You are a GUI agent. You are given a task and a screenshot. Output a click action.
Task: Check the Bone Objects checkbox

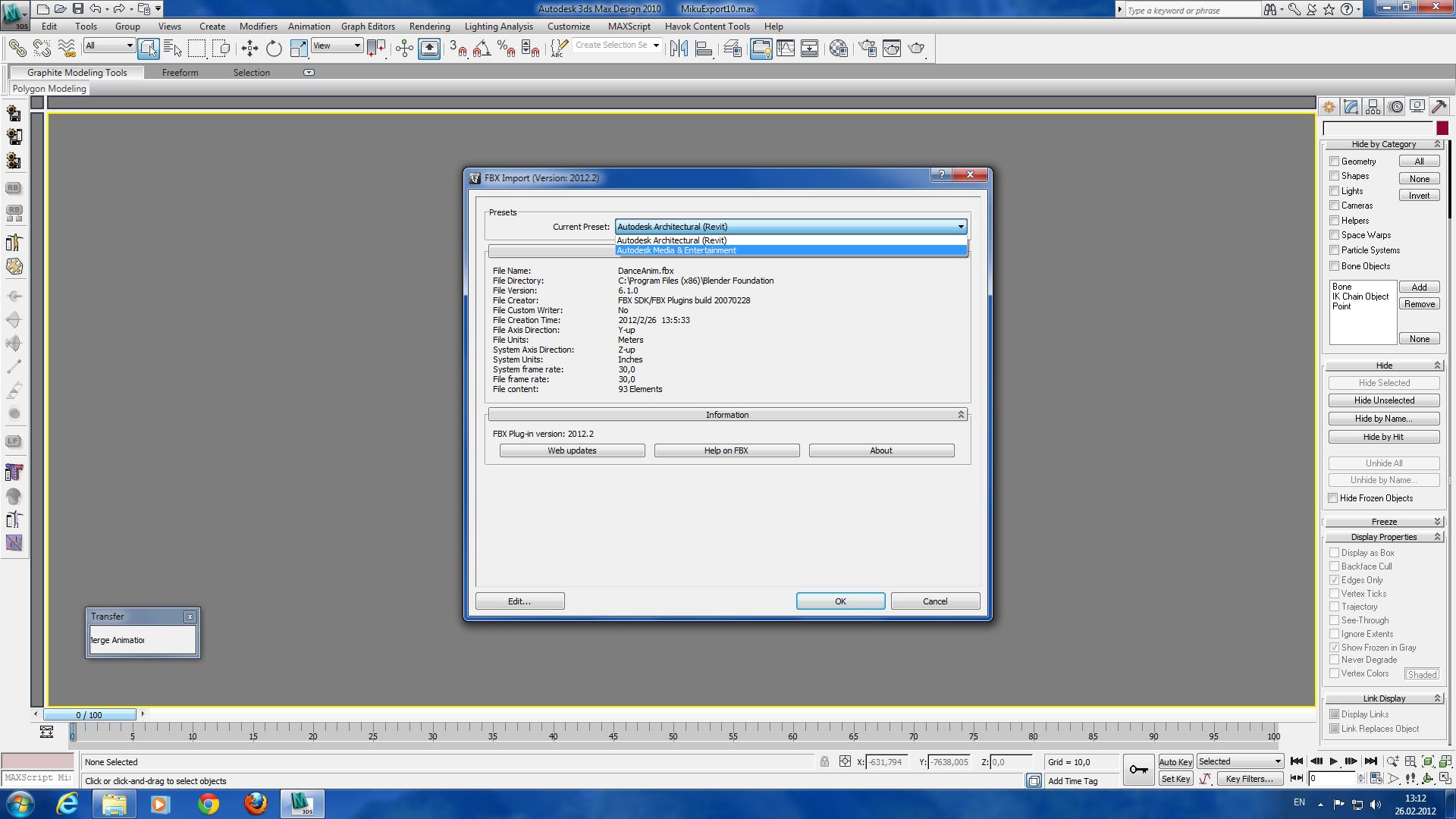(1334, 266)
